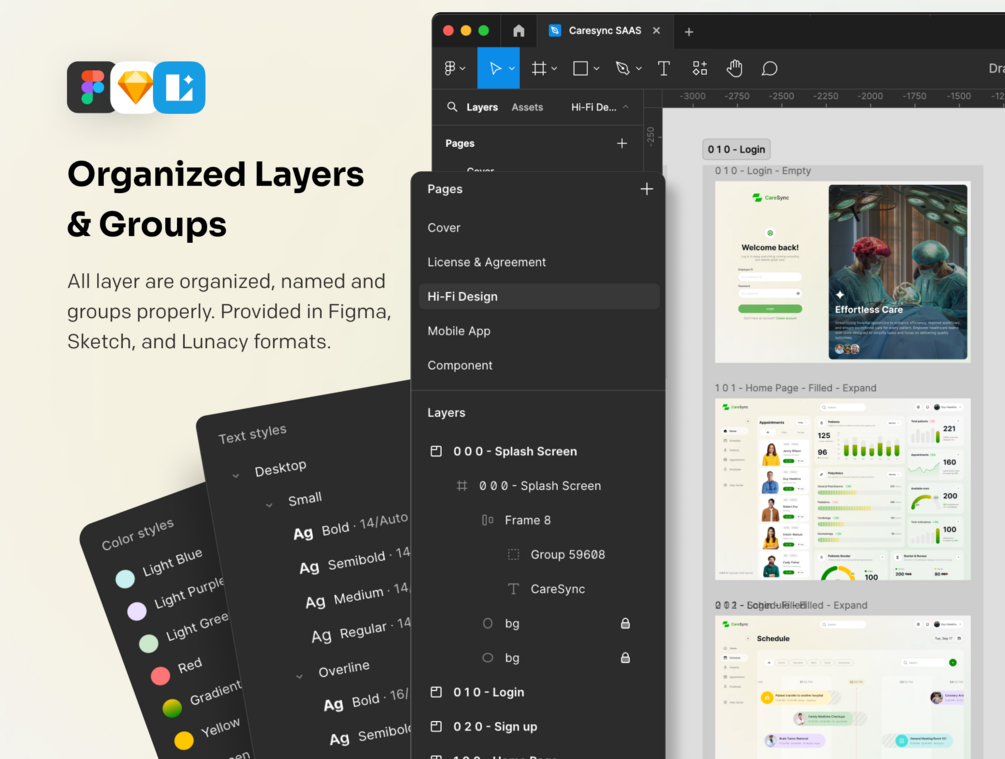Image resolution: width=1005 pixels, height=759 pixels.
Task: Click the Home icon tab
Action: pyautogui.click(x=519, y=31)
